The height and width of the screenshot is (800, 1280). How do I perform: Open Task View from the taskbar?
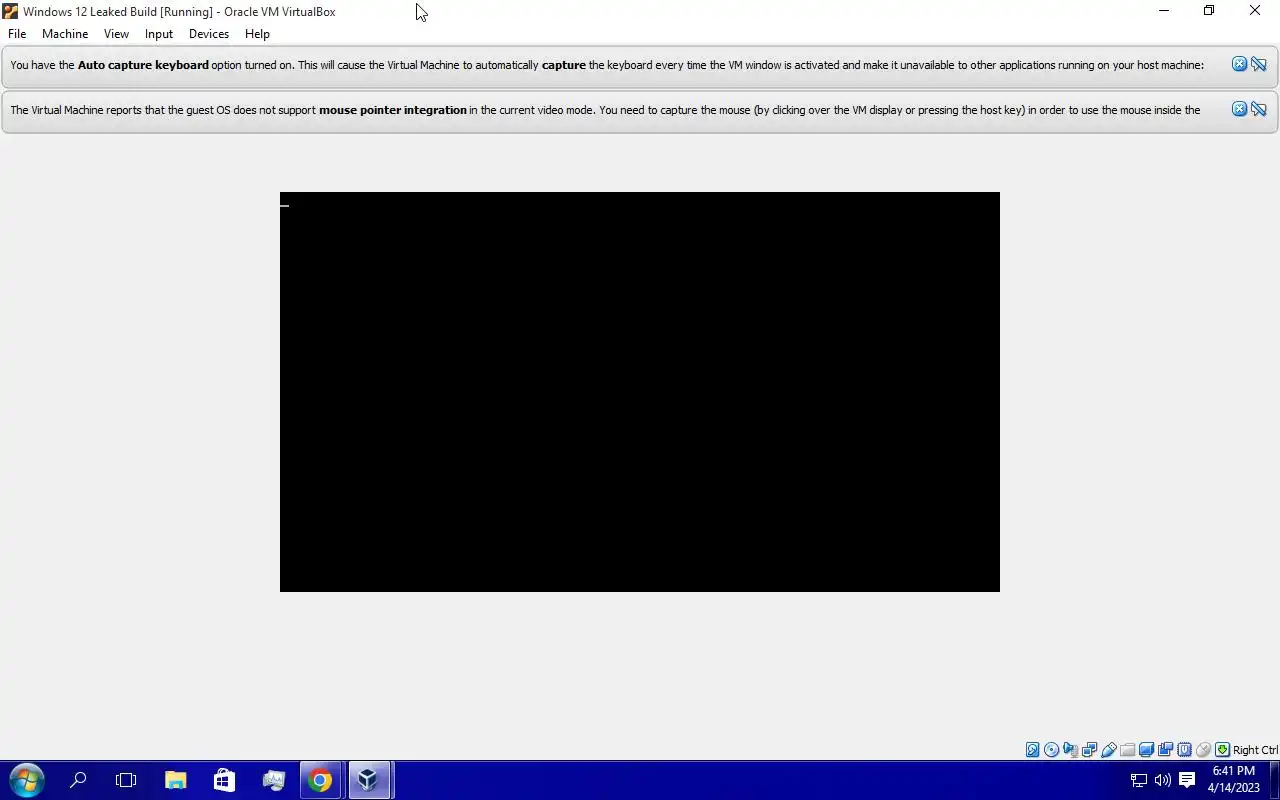coord(126,780)
